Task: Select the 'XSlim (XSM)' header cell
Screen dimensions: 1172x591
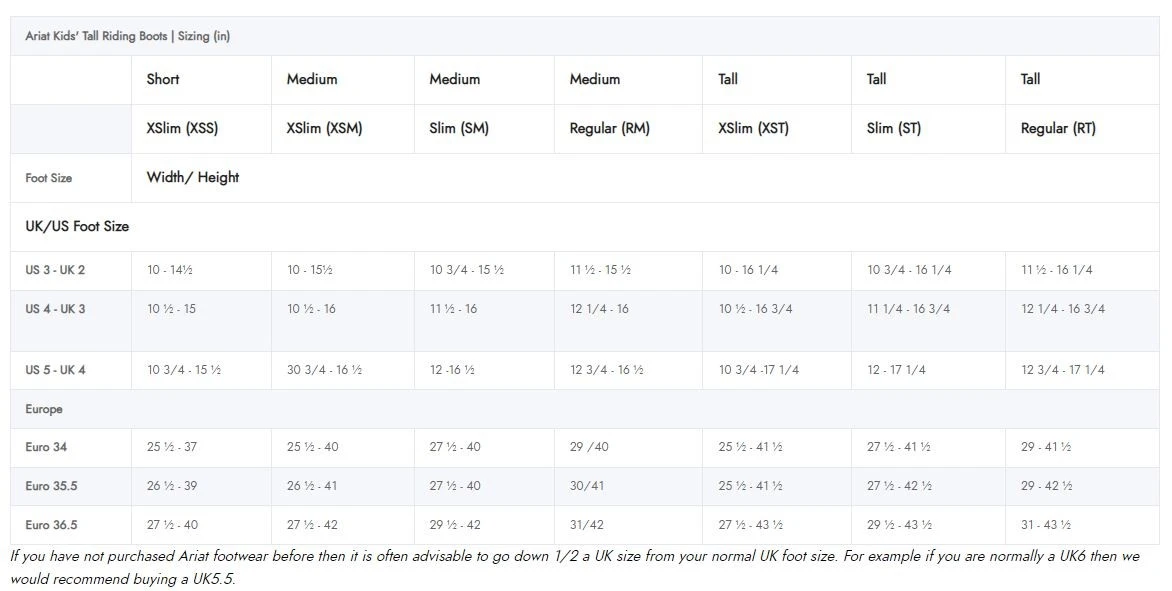Action: (324, 128)
